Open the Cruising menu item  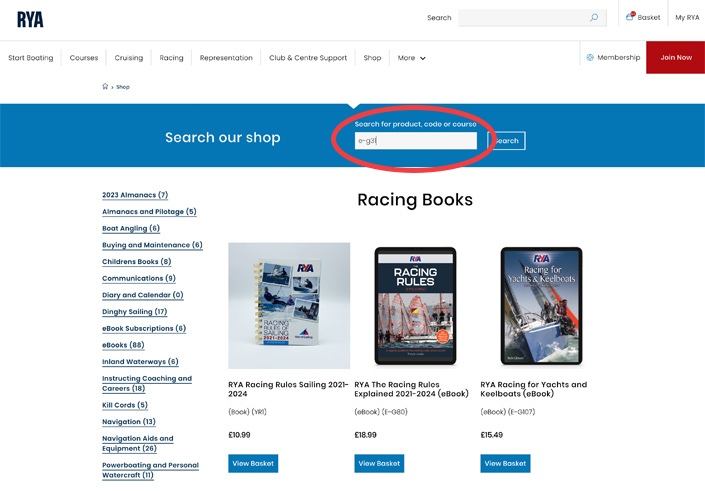129,58
